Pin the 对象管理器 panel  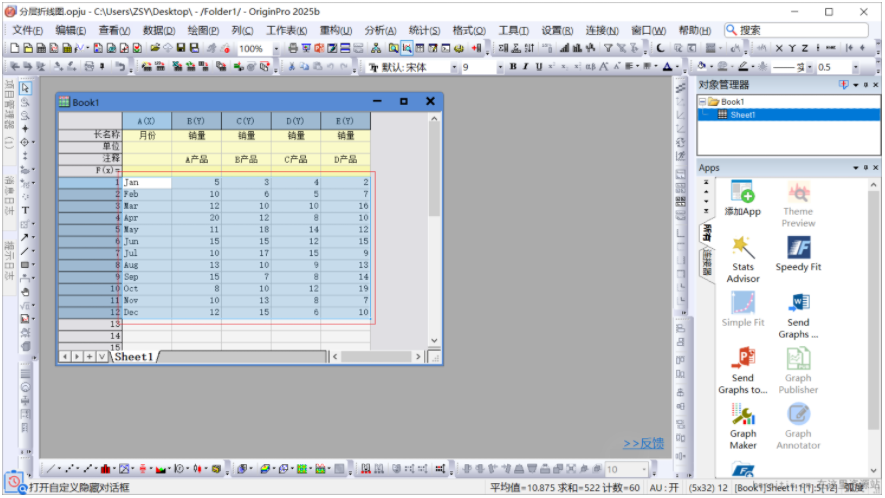point(865,85)
